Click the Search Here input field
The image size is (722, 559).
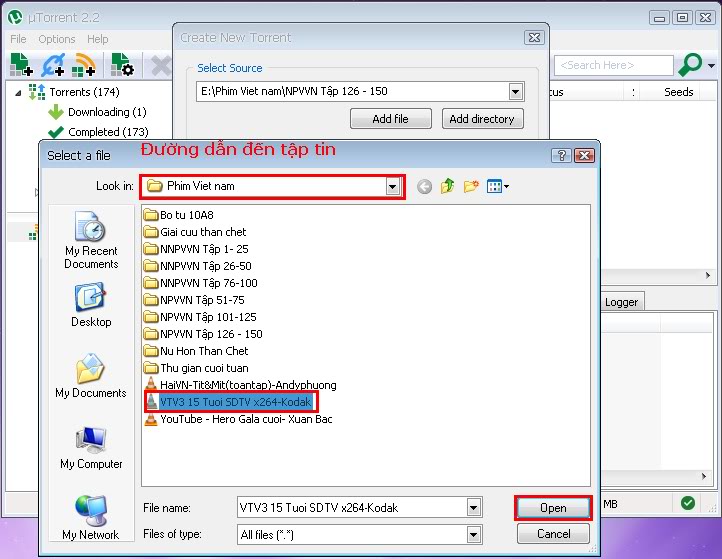pos(614,65)
